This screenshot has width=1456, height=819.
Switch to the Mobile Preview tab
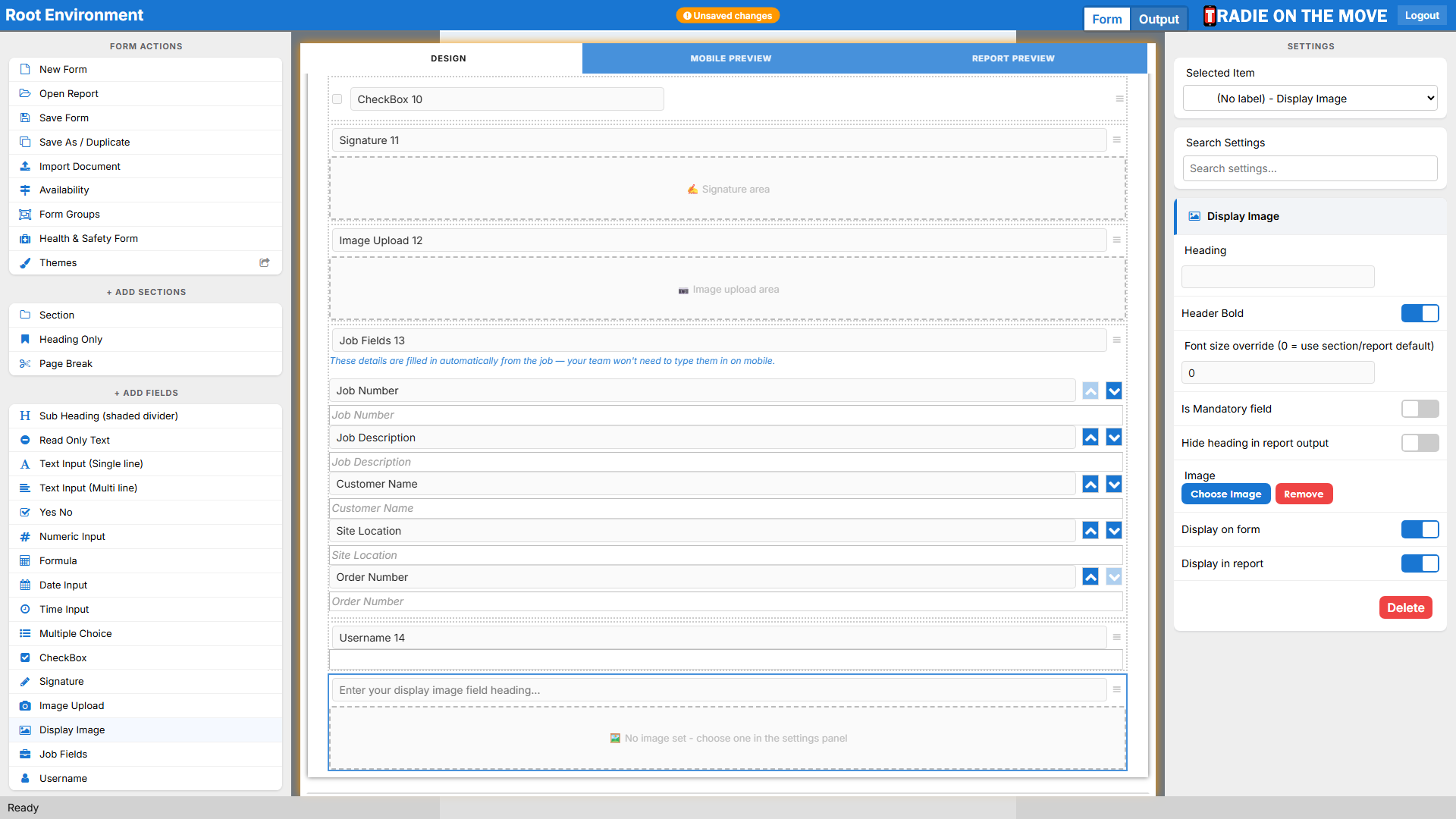click(730, 58)
